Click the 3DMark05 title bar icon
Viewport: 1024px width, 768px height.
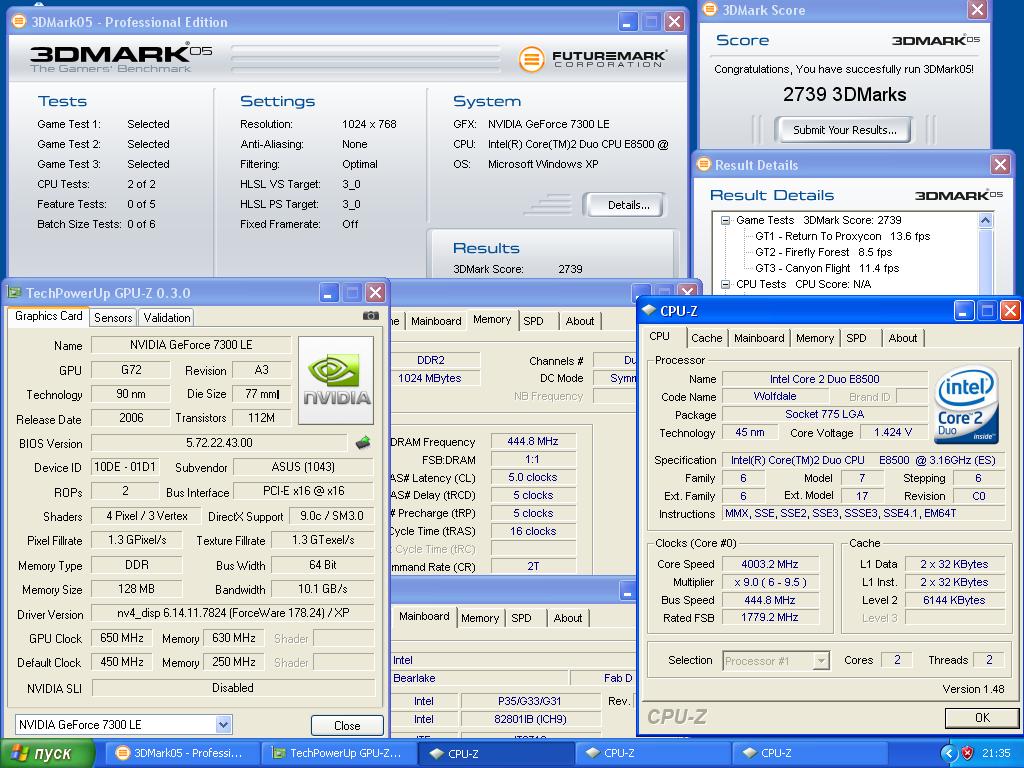click(19, 22)
